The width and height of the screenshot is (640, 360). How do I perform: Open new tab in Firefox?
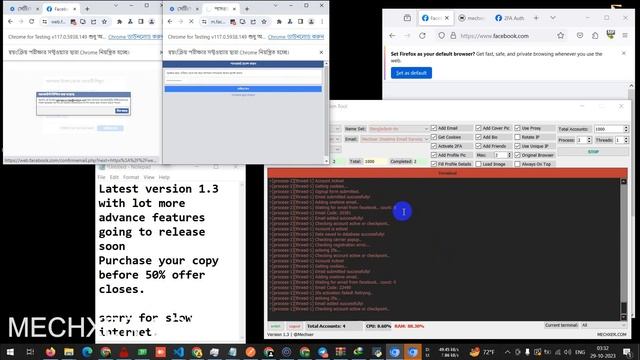pyautogui.click(x=536, y=18)
